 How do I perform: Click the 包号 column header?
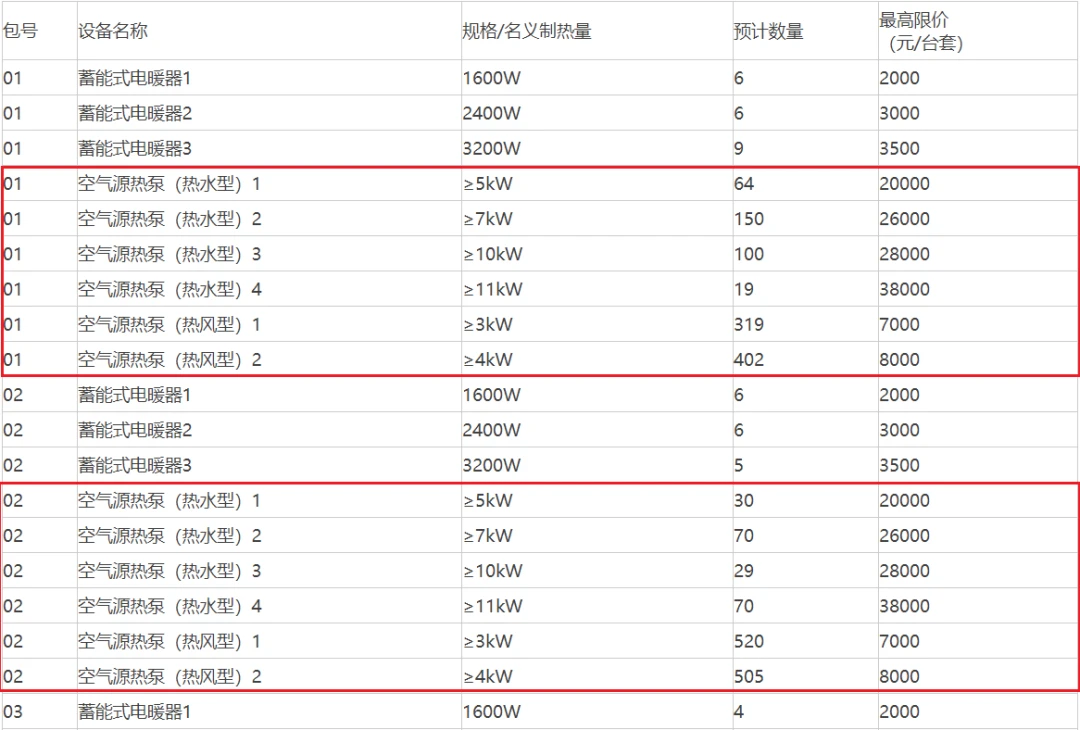[21, 31]
